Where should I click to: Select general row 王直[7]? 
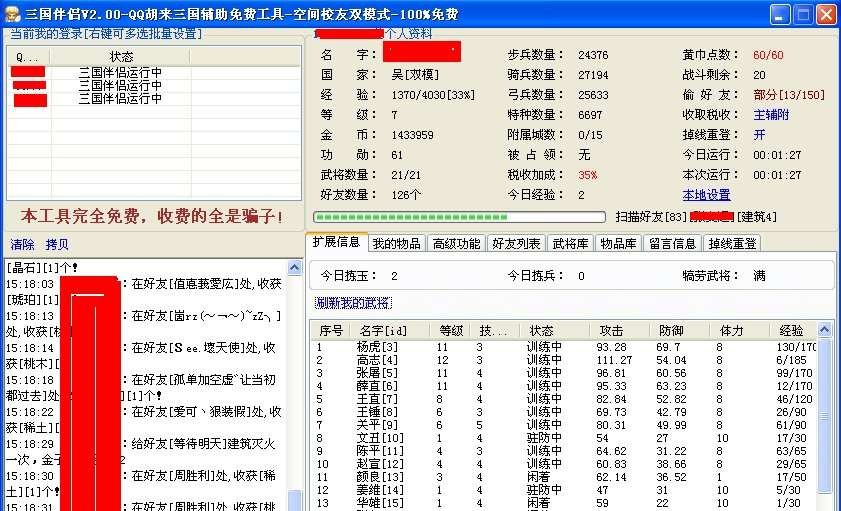(563, 399)
